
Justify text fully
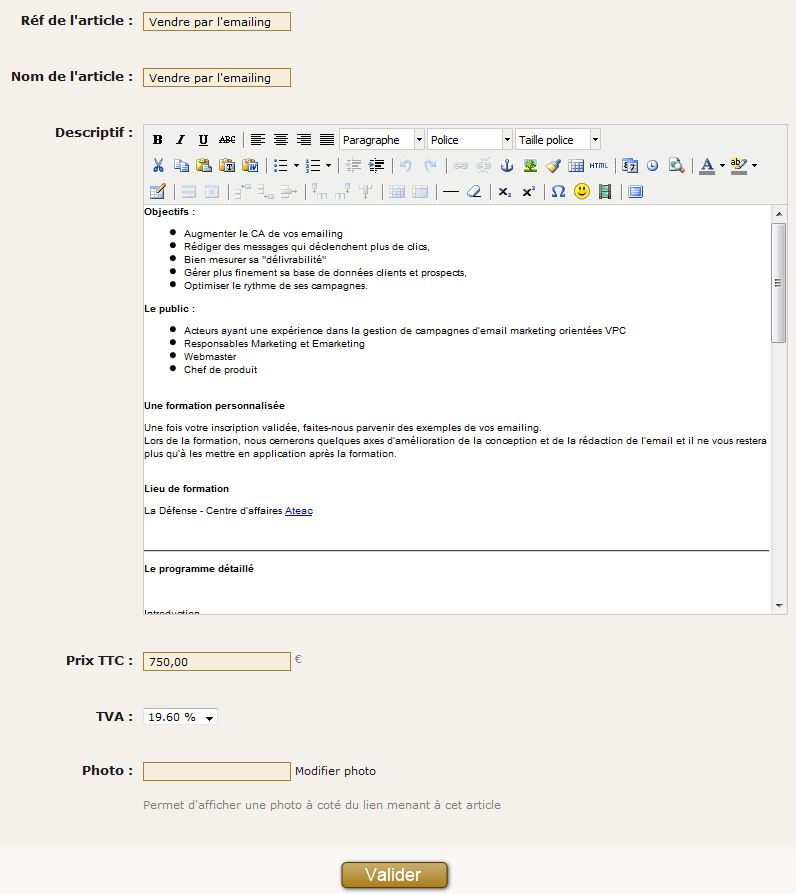(x=327, y=140)
